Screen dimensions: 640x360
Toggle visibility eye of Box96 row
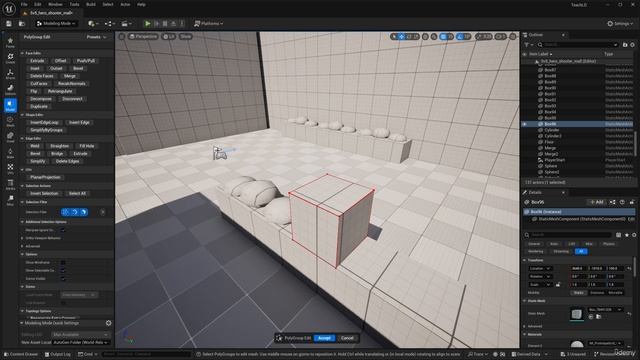coord(524,124)
